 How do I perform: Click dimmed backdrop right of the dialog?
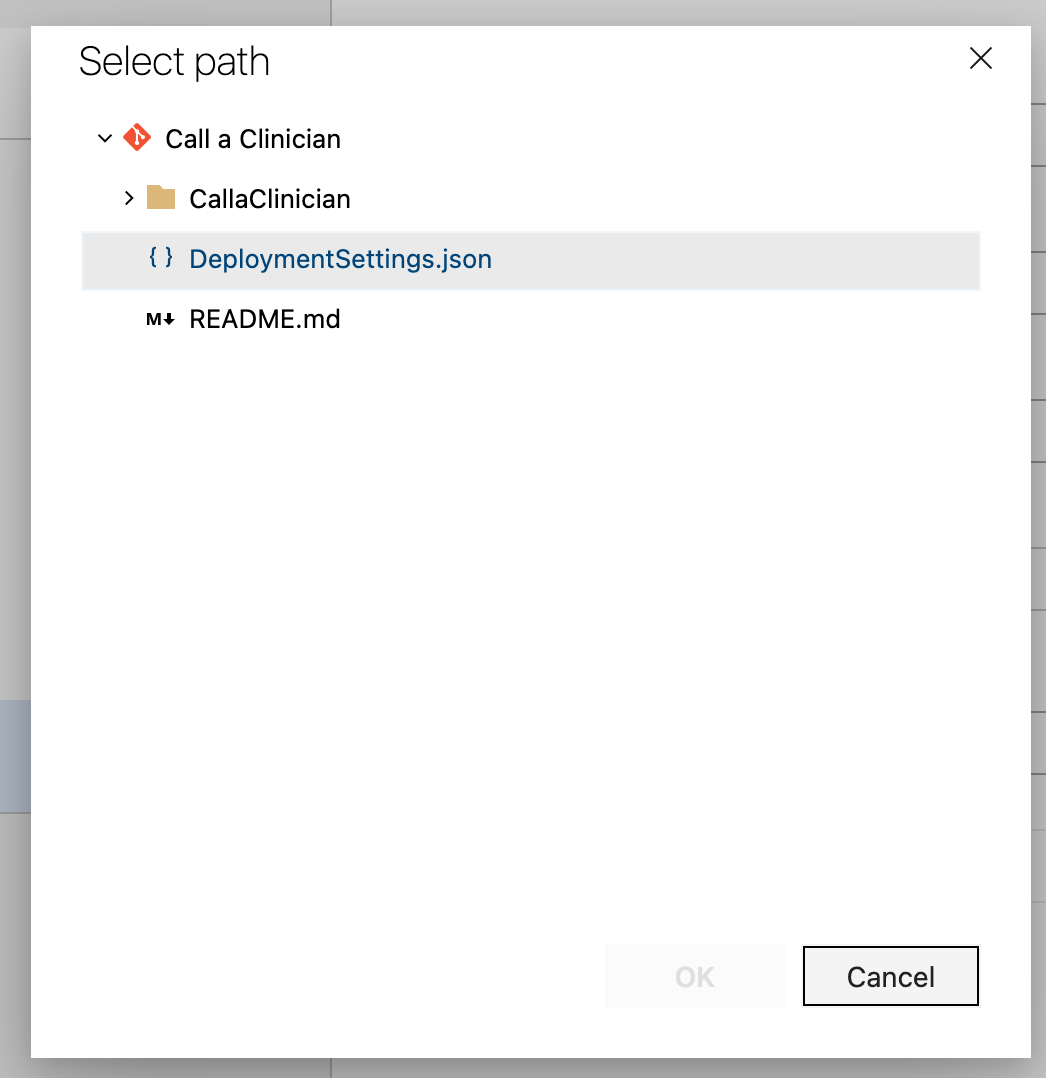[1038, 550]
